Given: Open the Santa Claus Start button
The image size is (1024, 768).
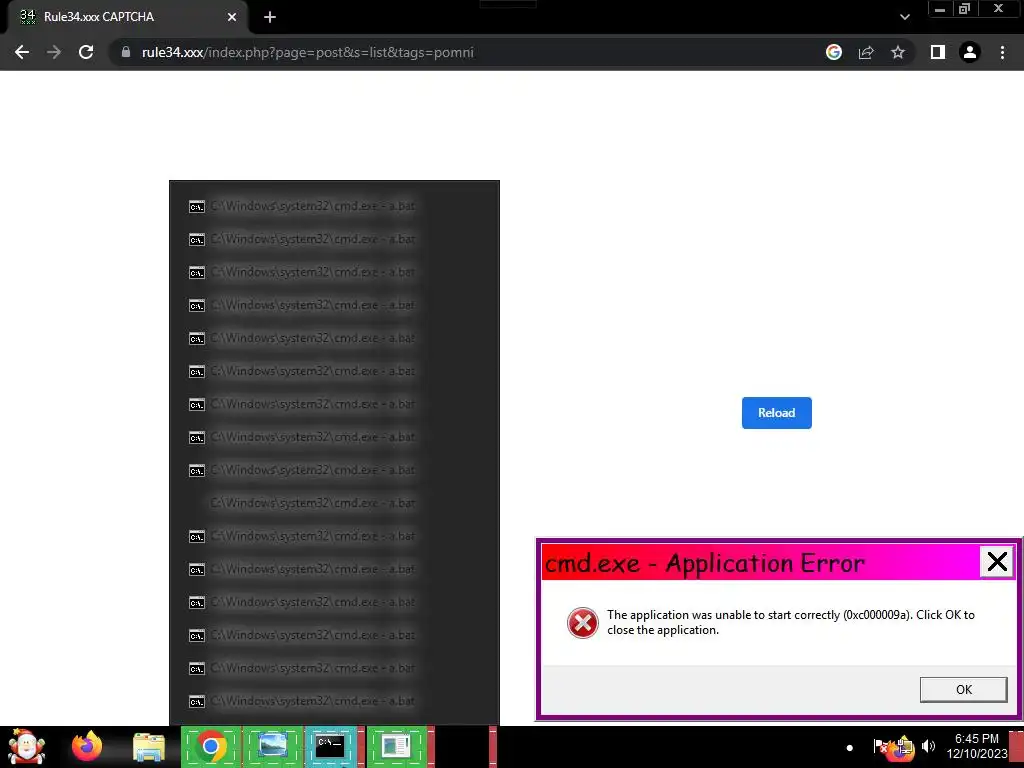Looking at the screenshot, I should tap(26, 747).
